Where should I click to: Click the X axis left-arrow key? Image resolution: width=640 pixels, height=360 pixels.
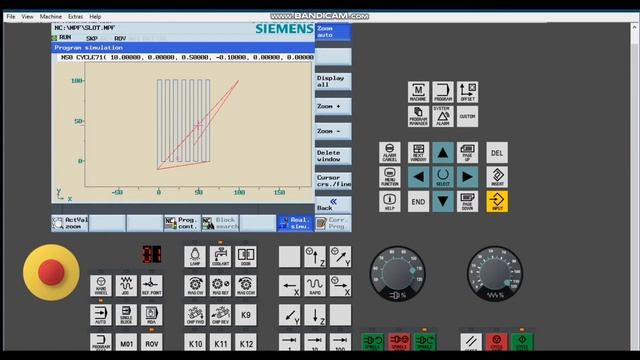[x=289, y=285]
